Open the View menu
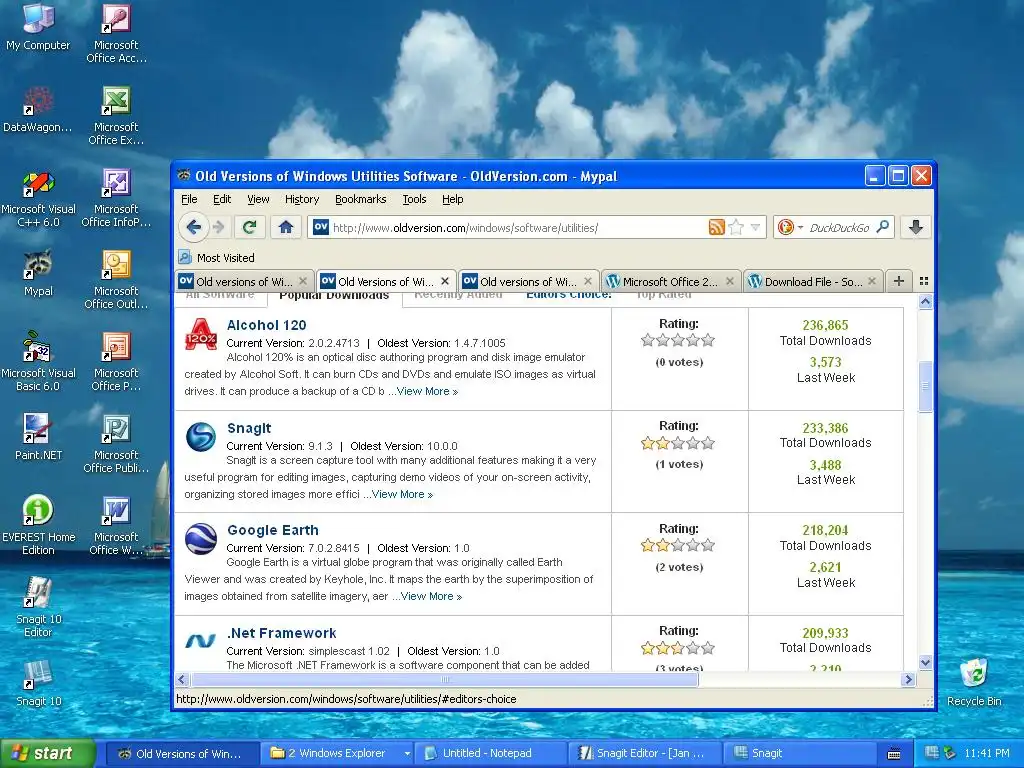This screenshot has height=768, width=1024. click(258, 199)
